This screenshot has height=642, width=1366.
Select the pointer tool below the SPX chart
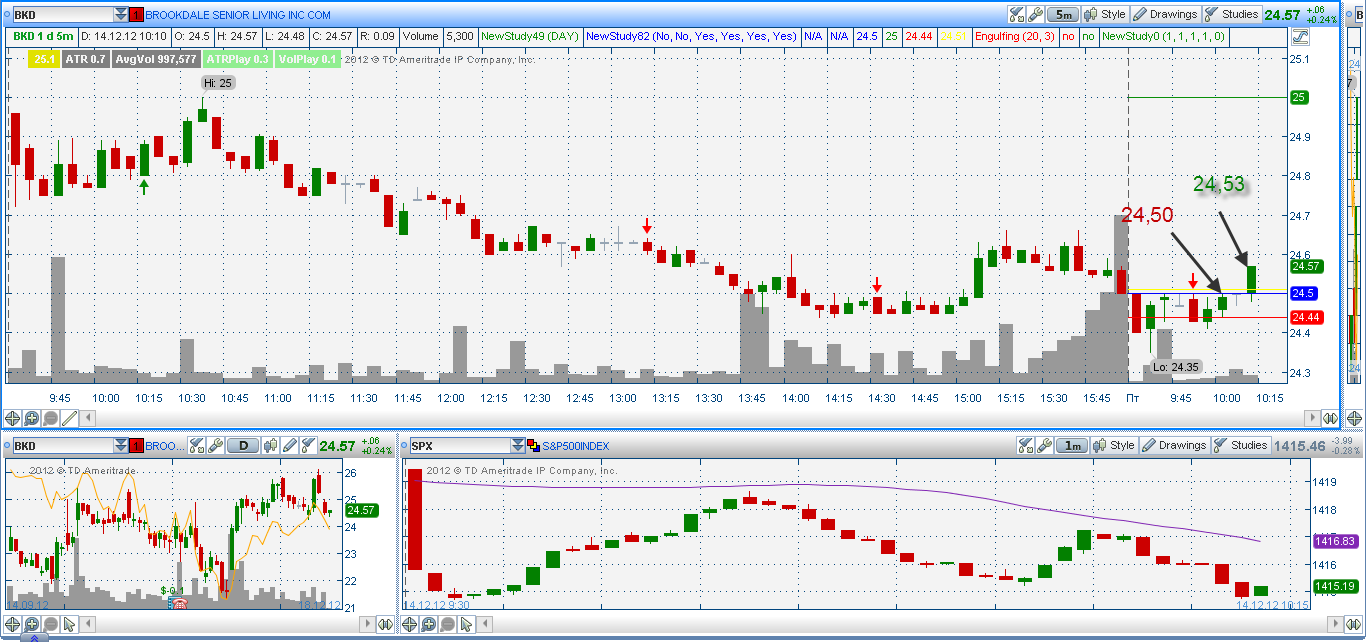point(465,625)
